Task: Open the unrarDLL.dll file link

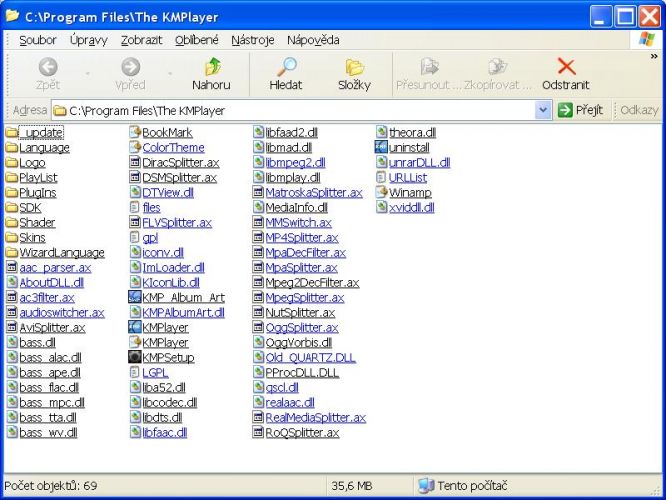Action: click(x=420, y=162)
